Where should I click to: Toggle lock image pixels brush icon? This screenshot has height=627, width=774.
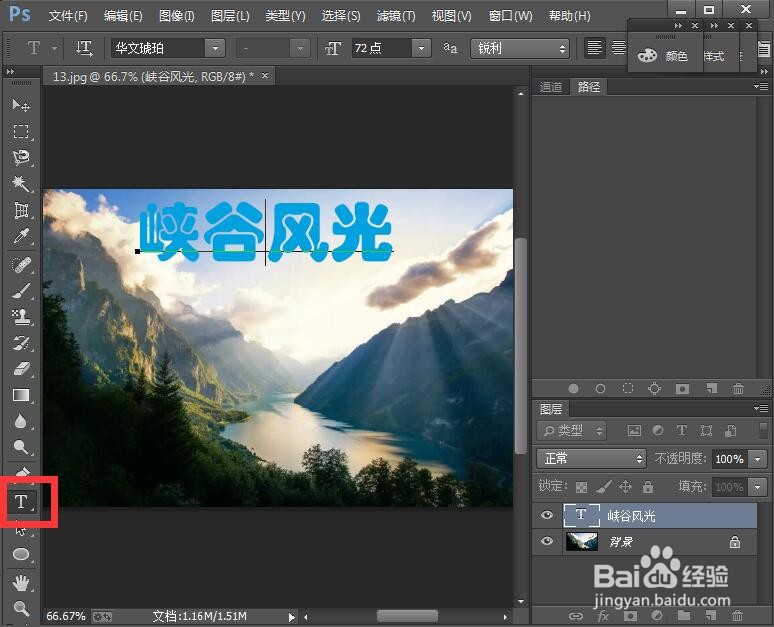pos(603,487)
